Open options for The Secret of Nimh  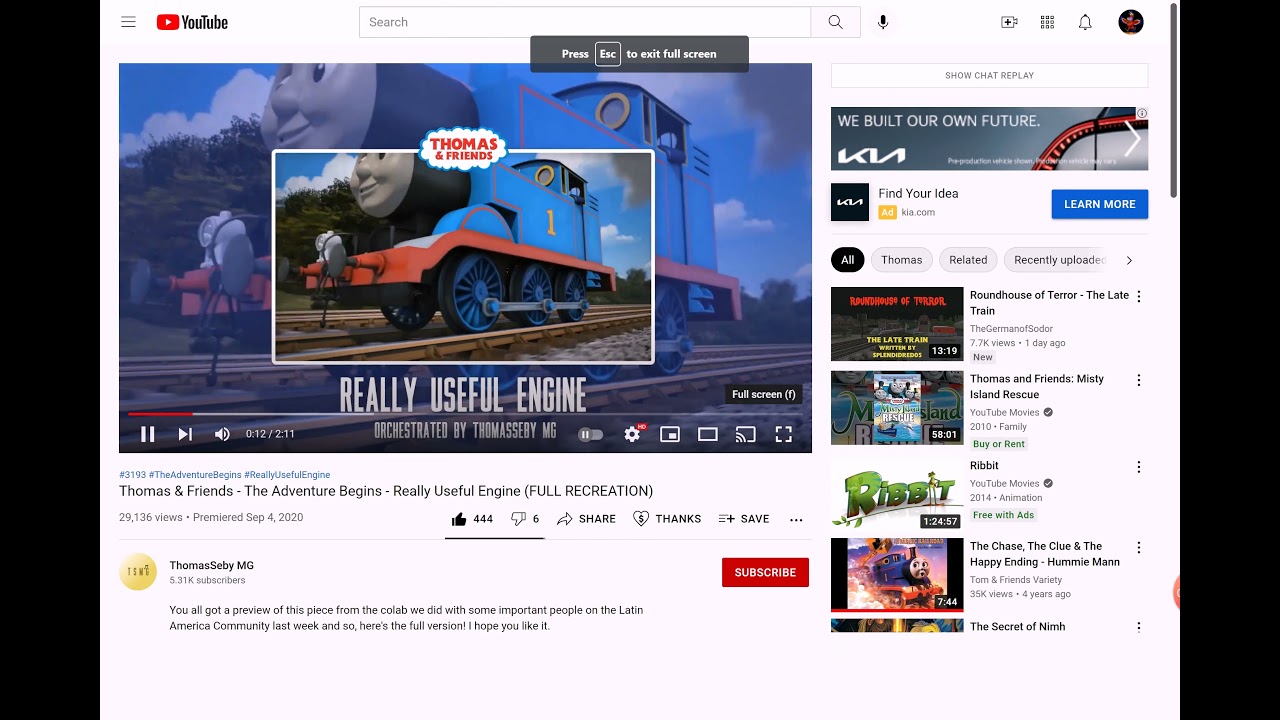1138,627
